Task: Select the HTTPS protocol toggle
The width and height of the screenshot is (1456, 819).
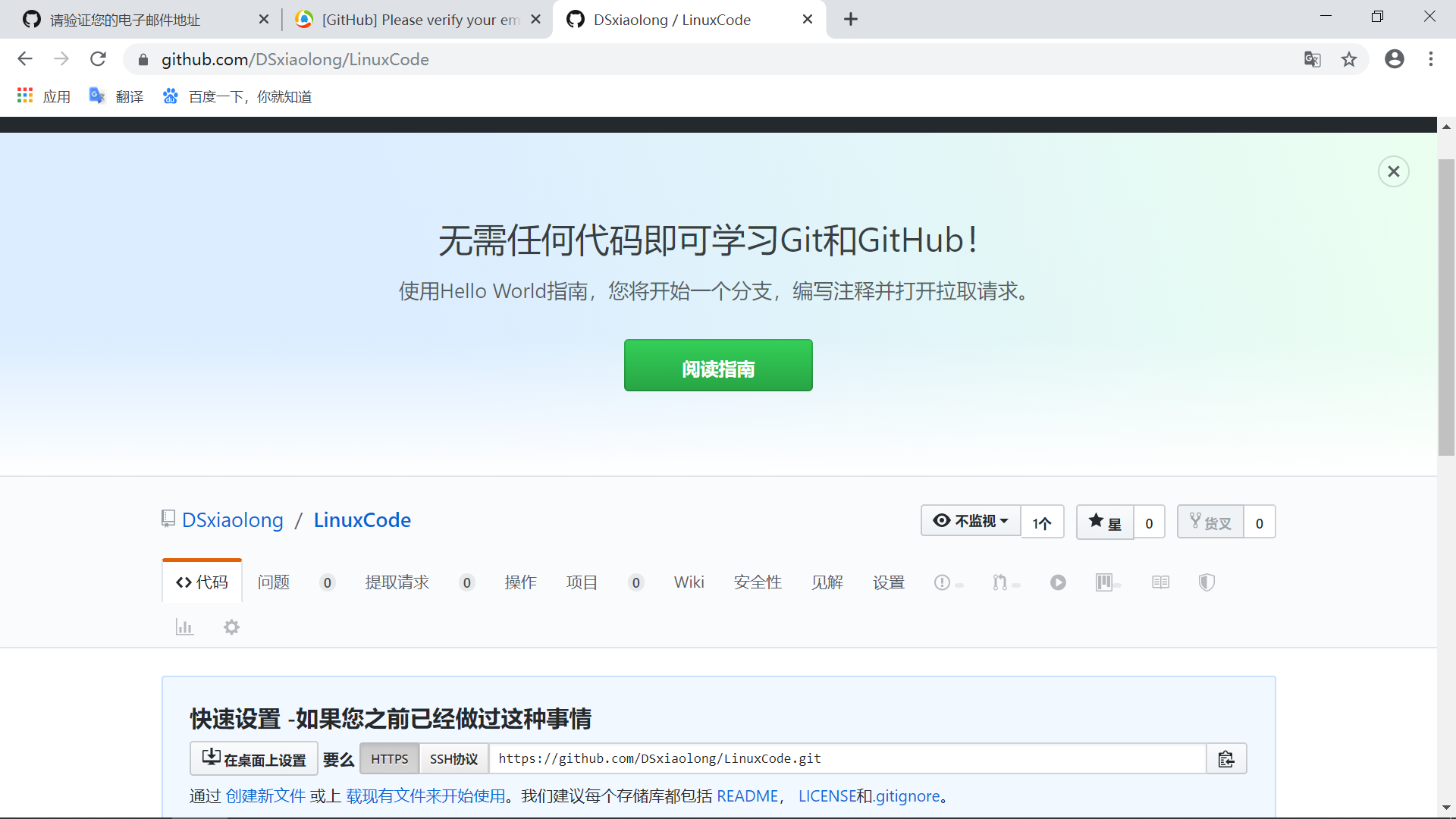Action: pos(389,759)
